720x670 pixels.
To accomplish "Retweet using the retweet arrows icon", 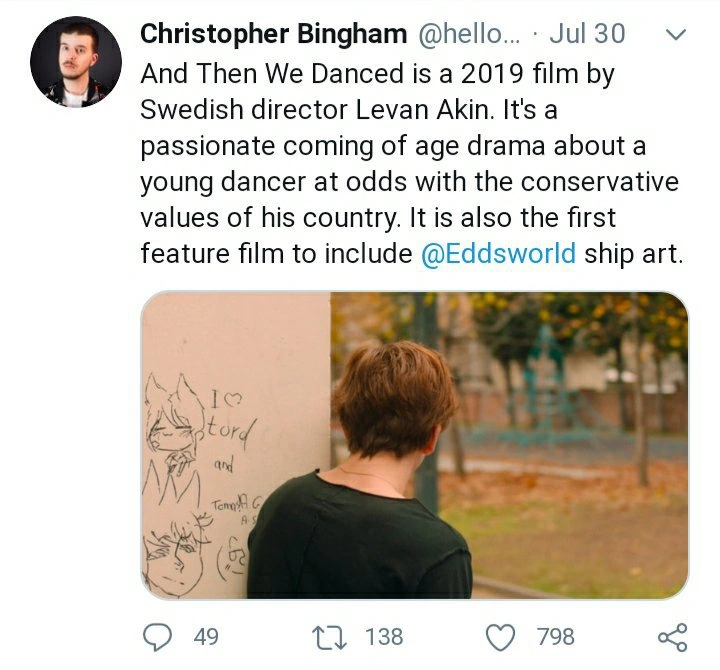I will pyautogui.click(x=326, y=636).
